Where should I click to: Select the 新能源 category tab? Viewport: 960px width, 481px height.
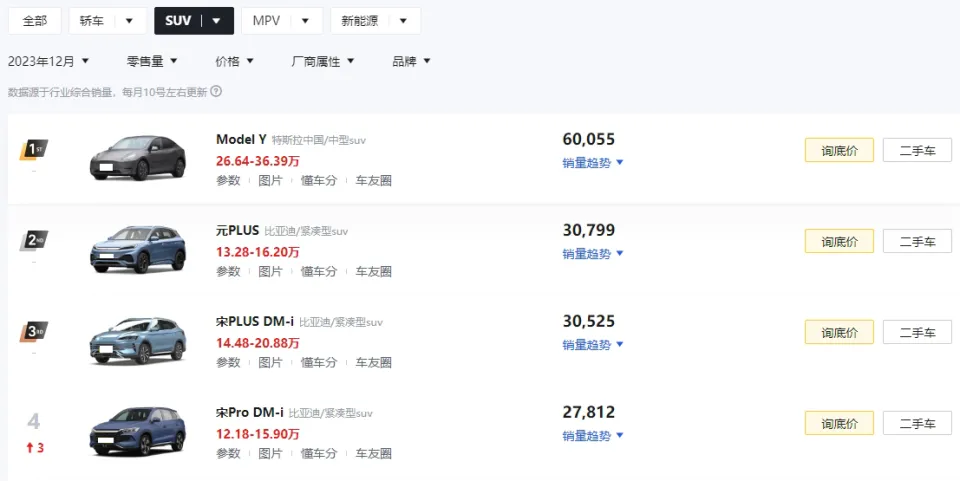coord(359,21)
